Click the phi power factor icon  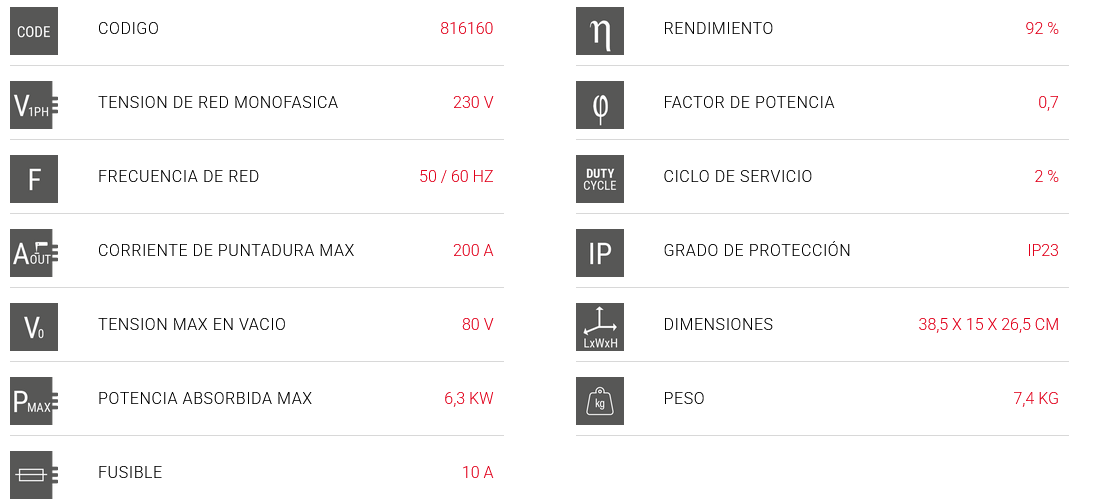[600, 104]
